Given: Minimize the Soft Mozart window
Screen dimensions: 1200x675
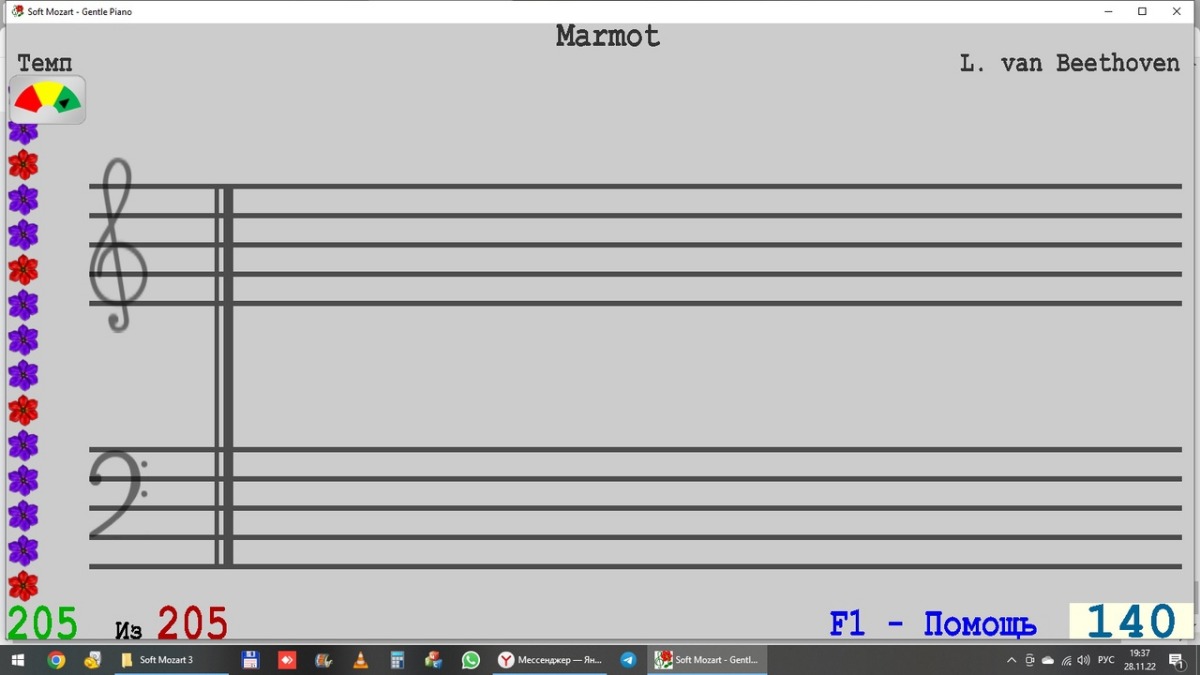Looking at the screenshot, I should (x=1109, y=11).
